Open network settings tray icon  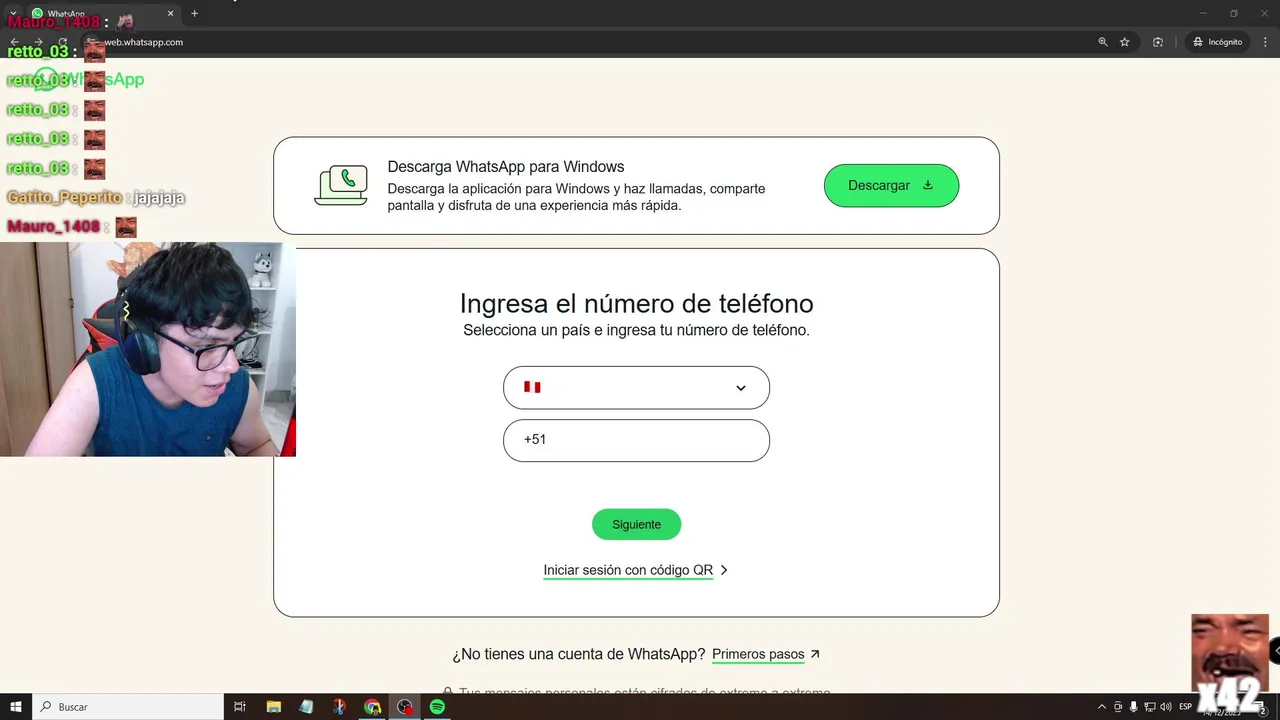tap(1150, 707)
